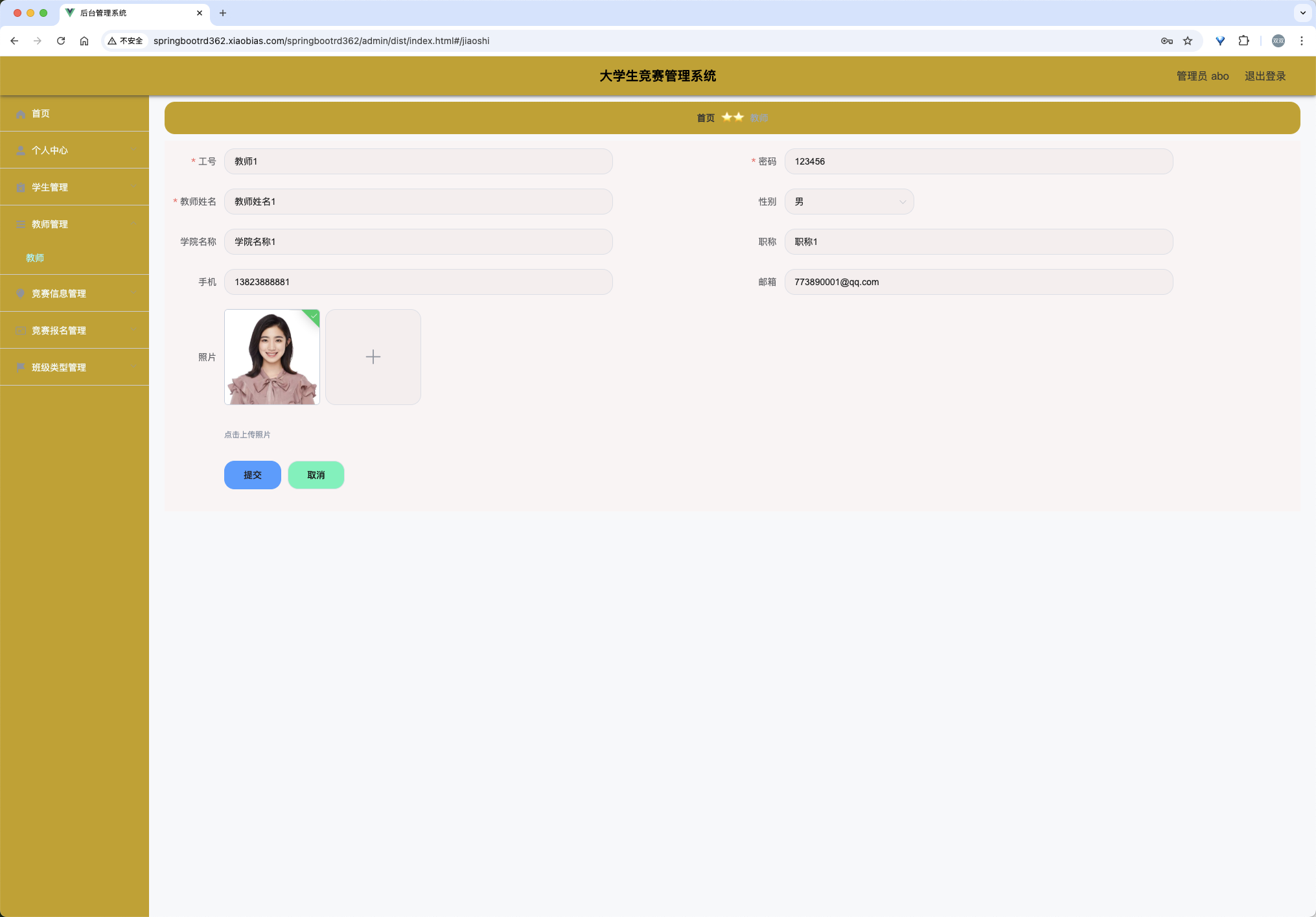Open the 性别 gender dropdown
Screen dimensions: 1316x917
coord(849,202)
